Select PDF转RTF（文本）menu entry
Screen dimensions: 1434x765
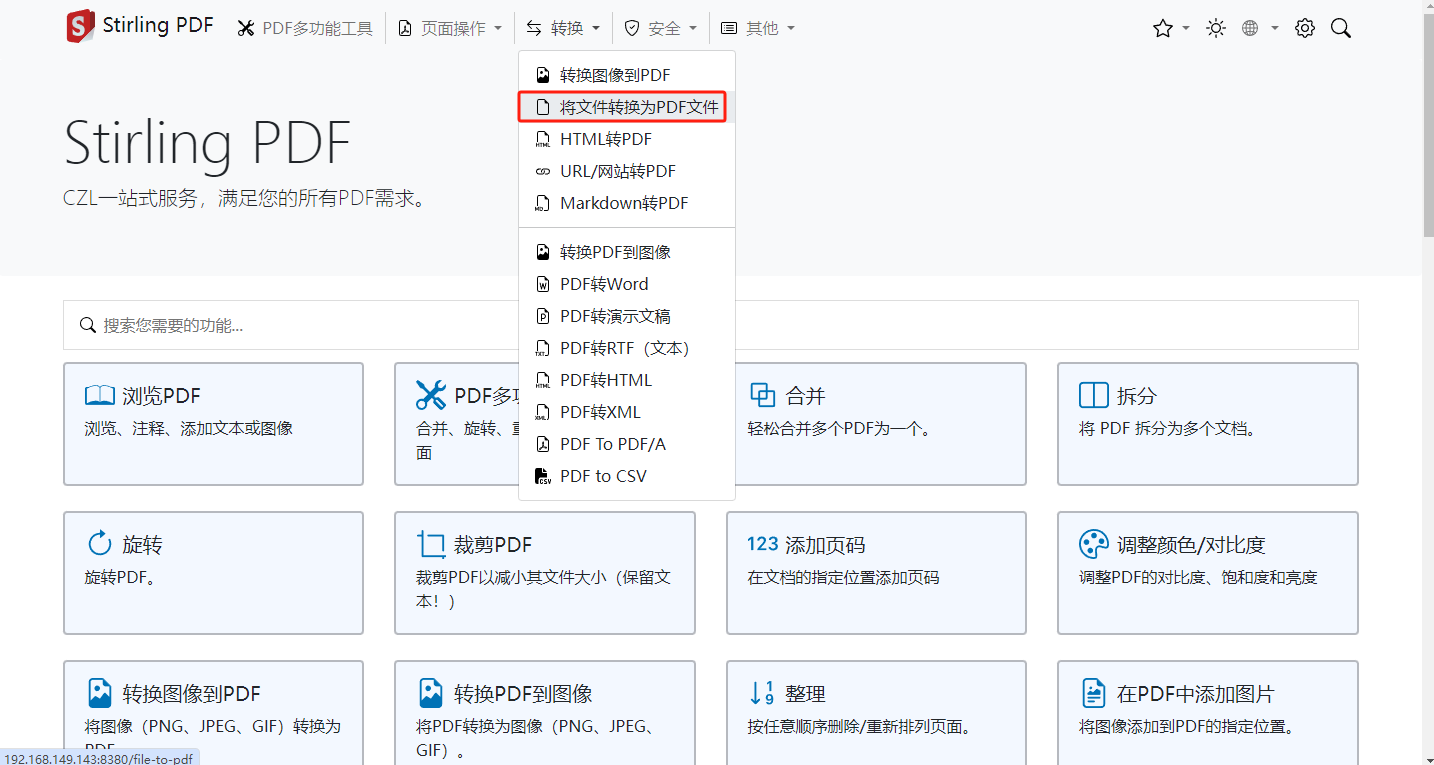pos(627,348)
